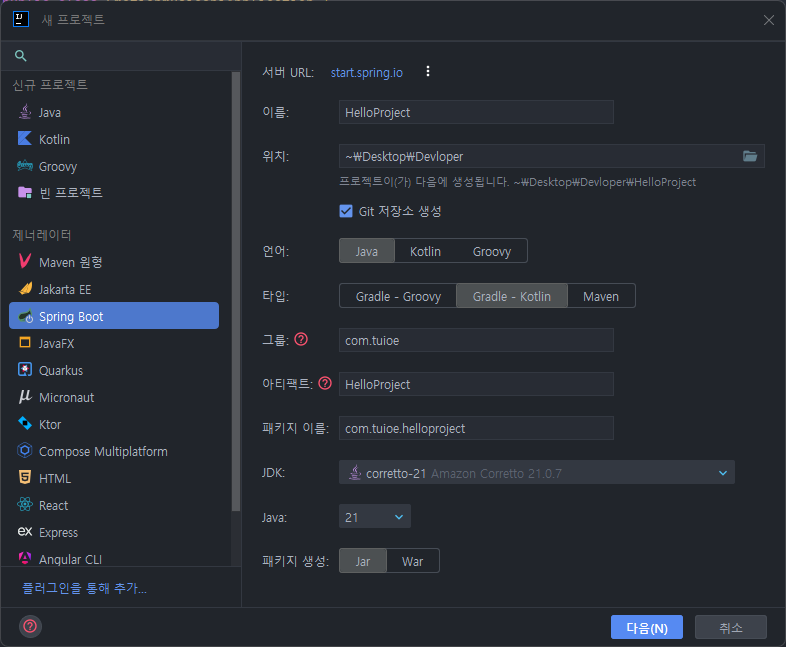Screen dimensions: 786x647
Task: Click the 다음(N) button
Action: (647, 627)
